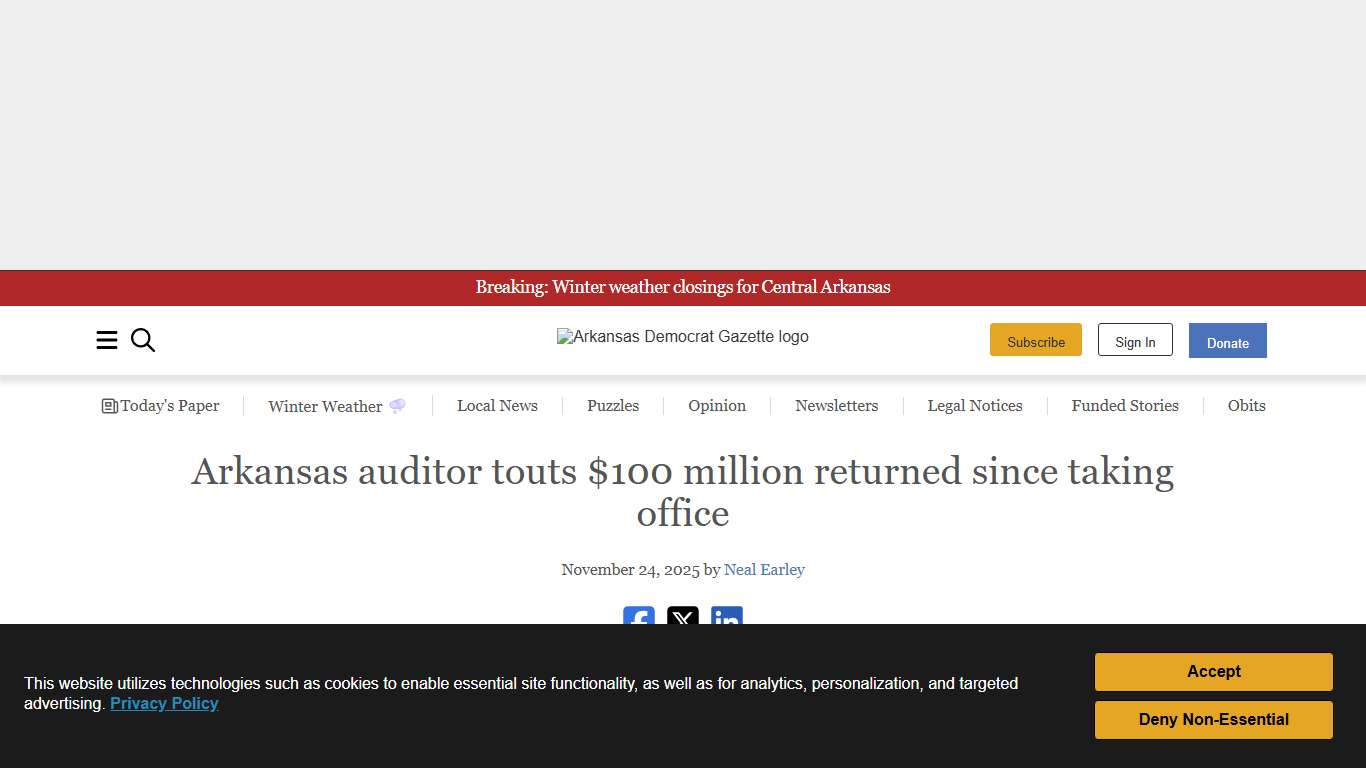Open the hamburger navigation menu
This screenshot has height=768, width=1366.
[107, 340]
